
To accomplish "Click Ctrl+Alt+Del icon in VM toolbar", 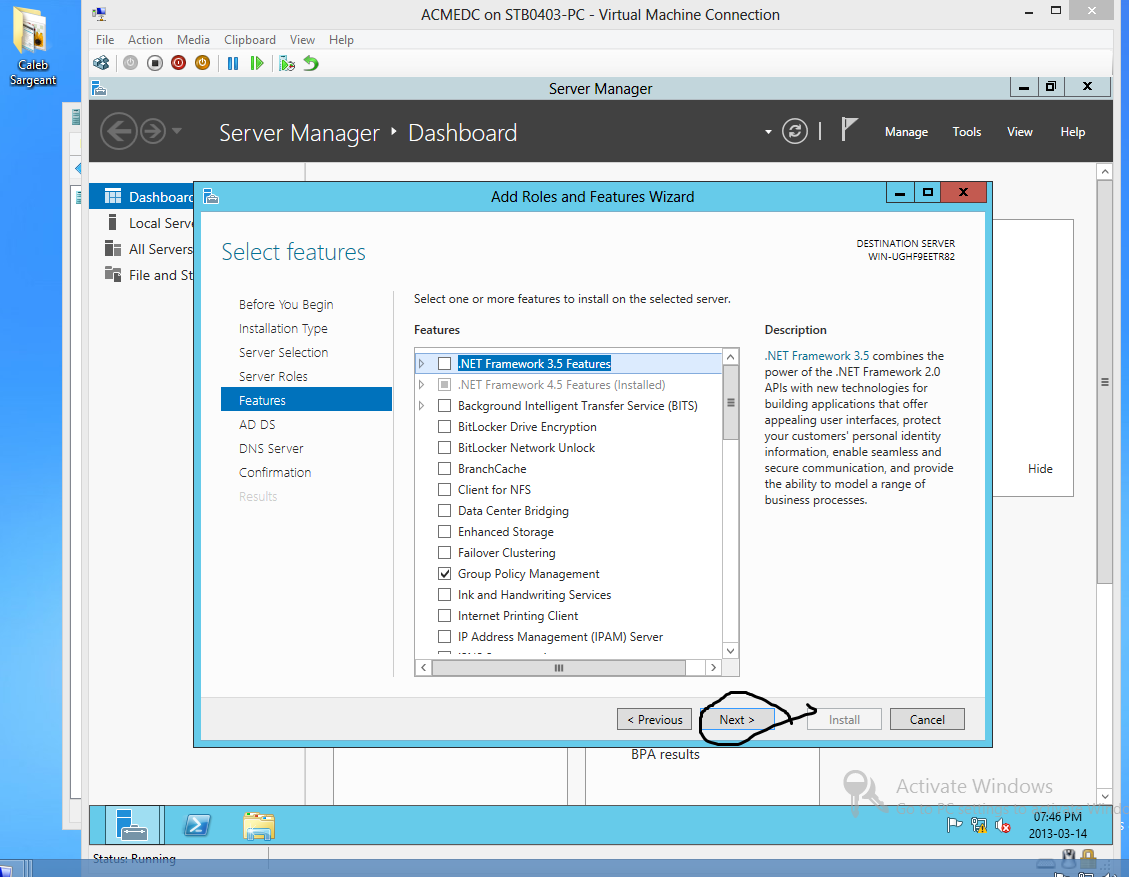I will [x=102, y=63].
